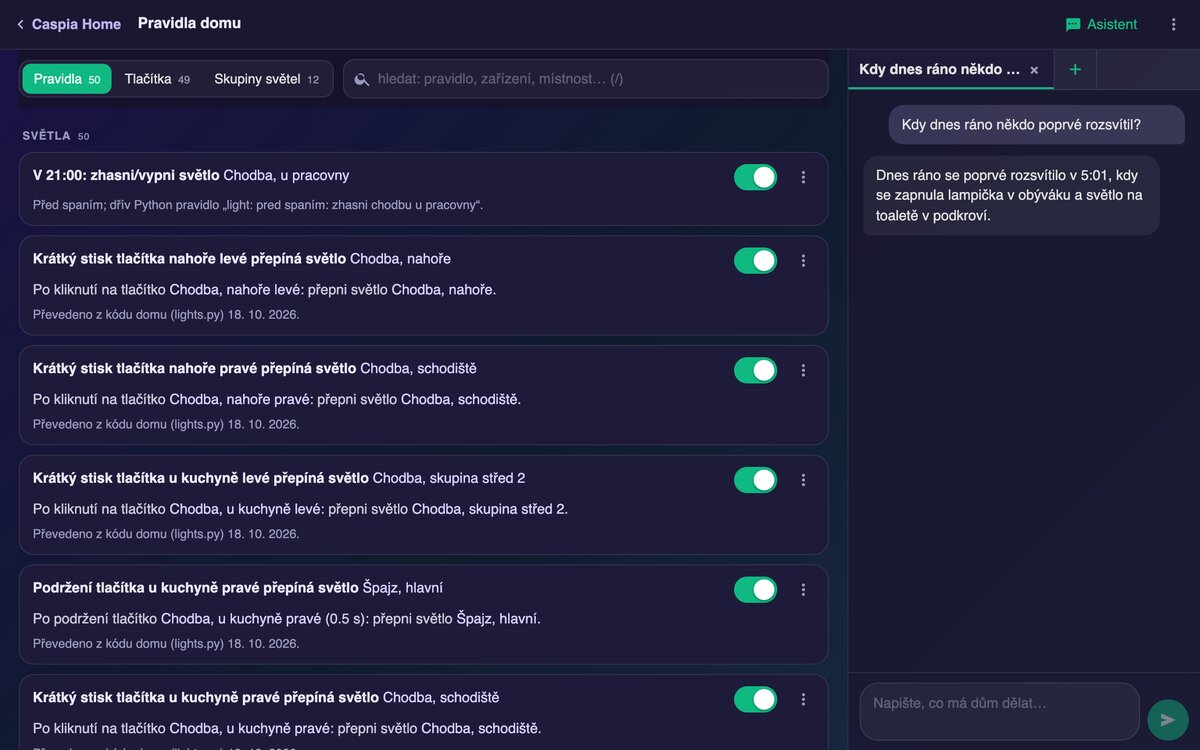Toggle off the 'nahoře pravé' schodiště rule

755,370
